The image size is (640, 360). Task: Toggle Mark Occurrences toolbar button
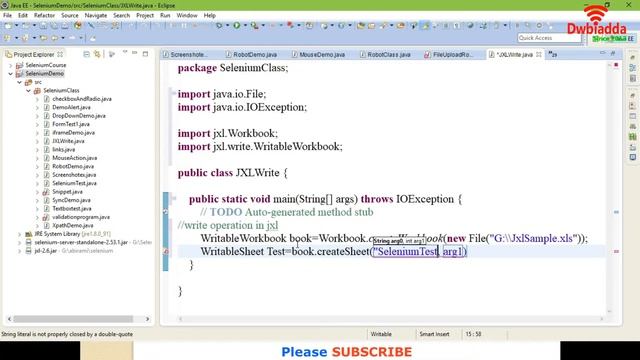pyautogui.click(x=425, y=26)
